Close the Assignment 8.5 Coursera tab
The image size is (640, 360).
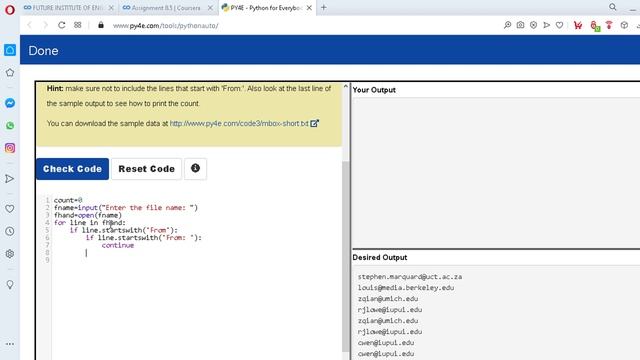pyautogui.click(x=210, y=8)
